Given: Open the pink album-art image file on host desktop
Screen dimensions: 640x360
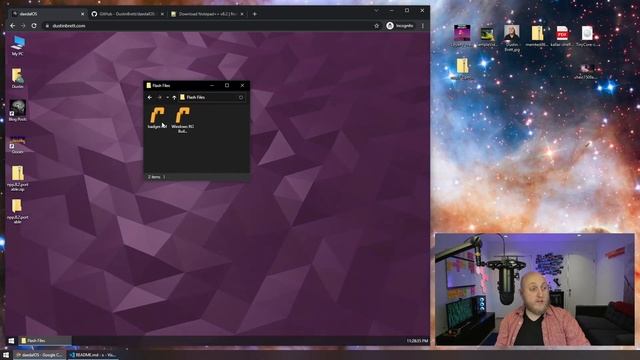Looking at the screenshot, I should [462, 36].
